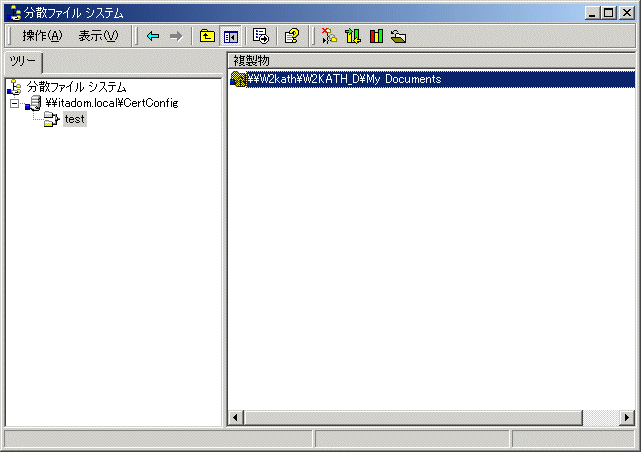Click the DFS root server icon
The width and height of the screenshot is (641, 452).
point(33,103)
